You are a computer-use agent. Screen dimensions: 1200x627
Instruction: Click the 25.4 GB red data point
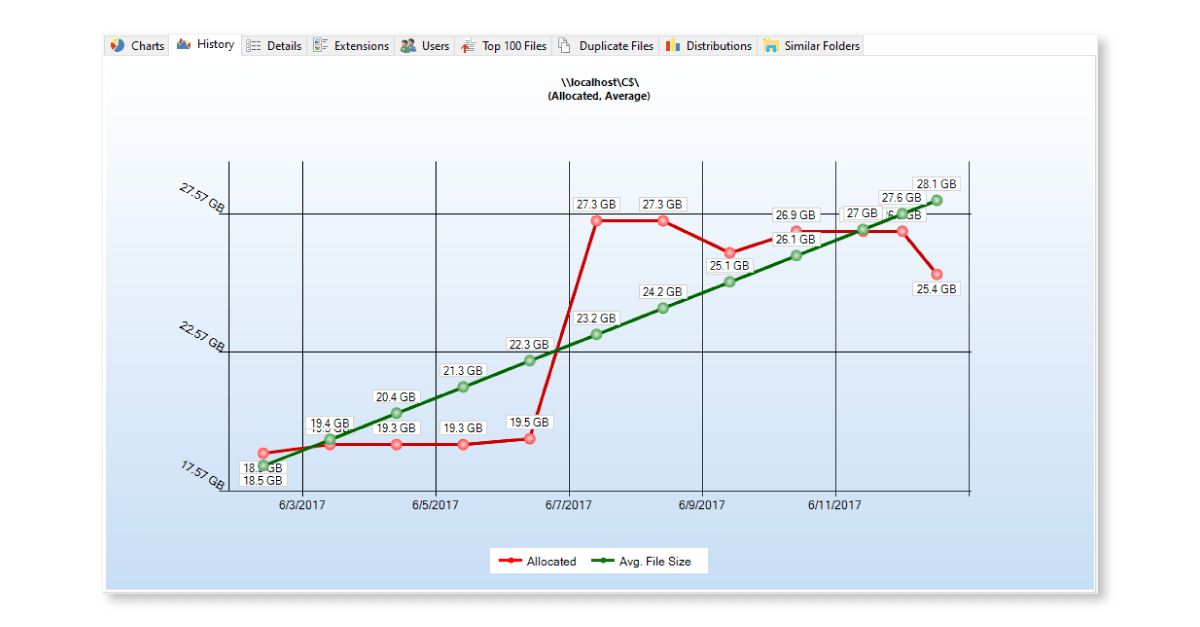(x=936, y=274)
